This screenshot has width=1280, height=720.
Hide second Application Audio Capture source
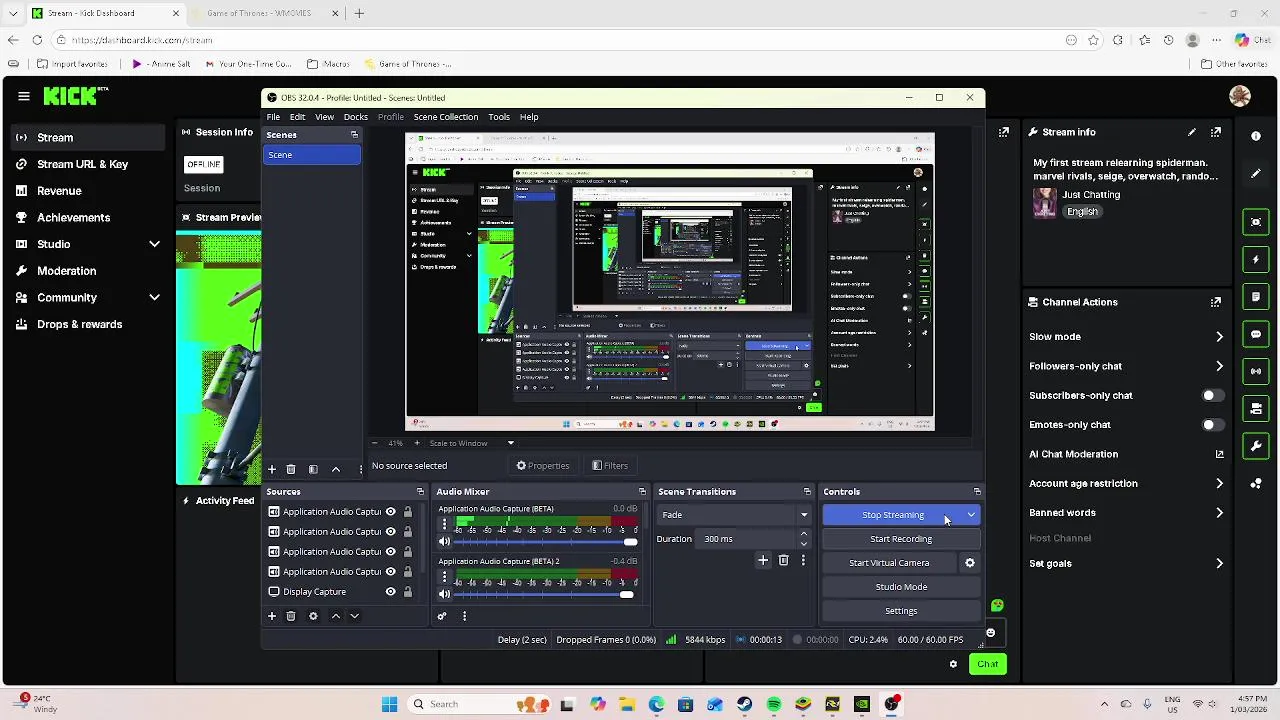click(391, 532)
